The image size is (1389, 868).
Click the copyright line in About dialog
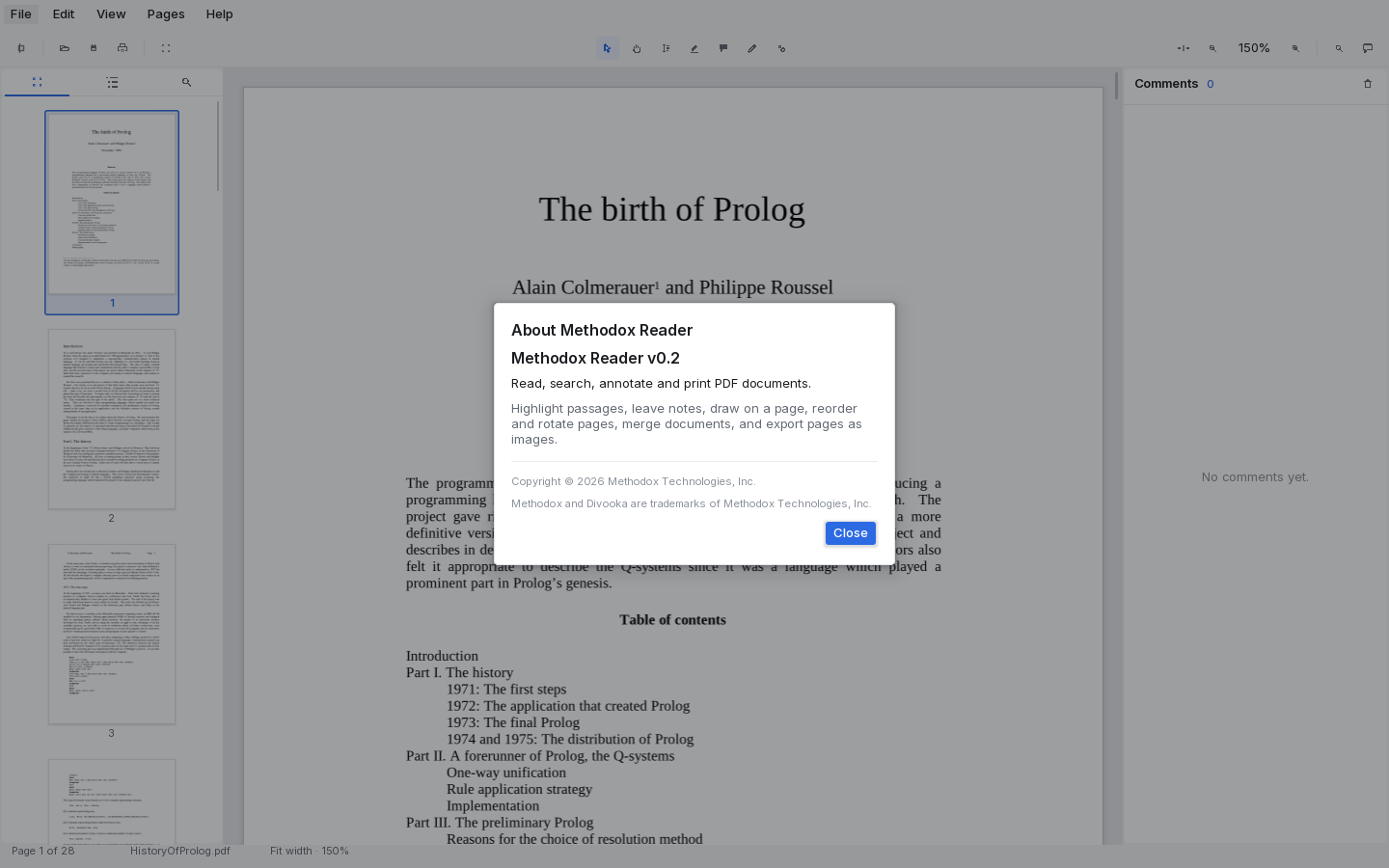[x=633, y=481]
